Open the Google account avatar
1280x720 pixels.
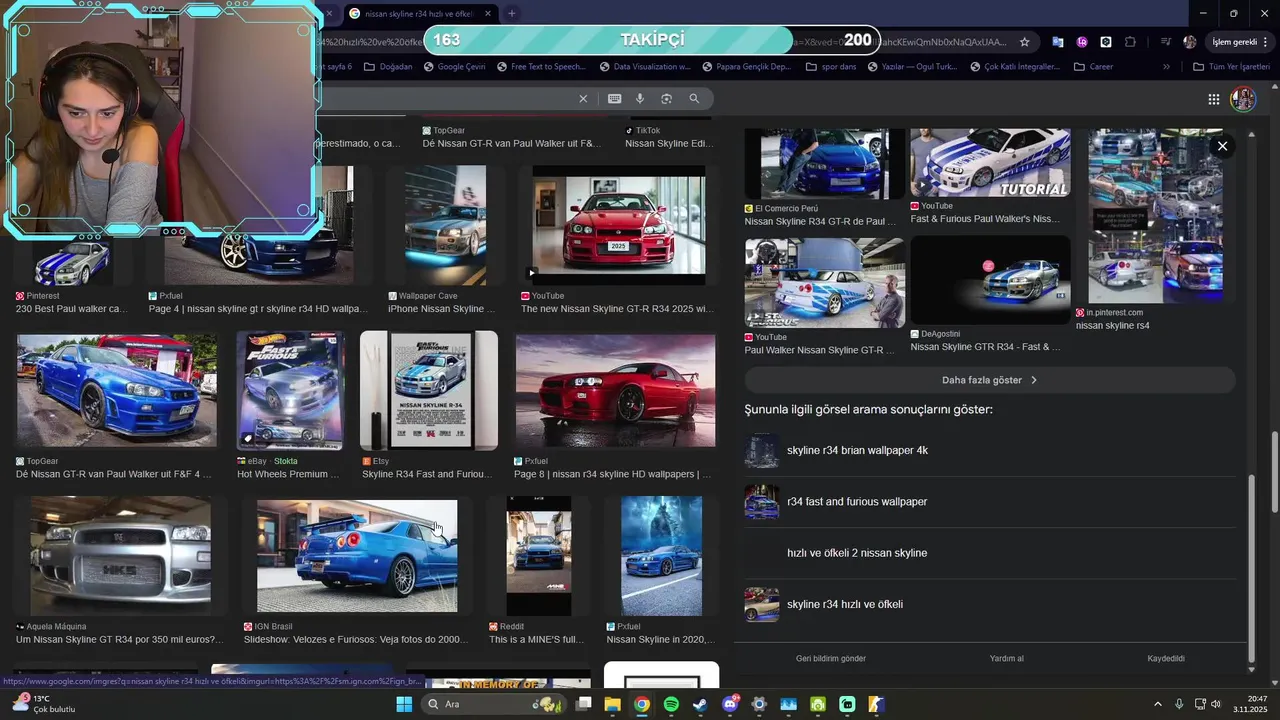point(1243,99)
